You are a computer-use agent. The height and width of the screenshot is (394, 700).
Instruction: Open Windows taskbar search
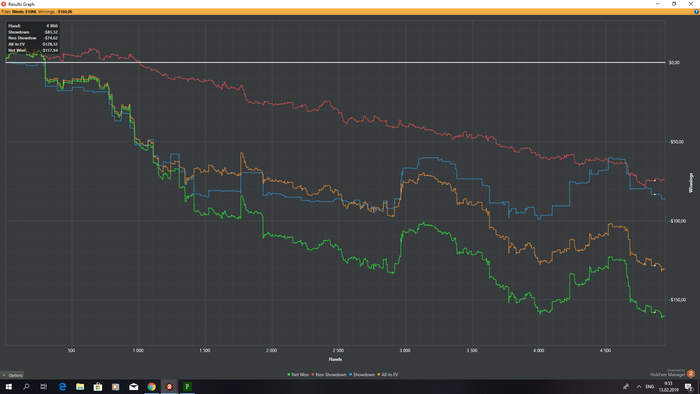click(x=26, y=387)
